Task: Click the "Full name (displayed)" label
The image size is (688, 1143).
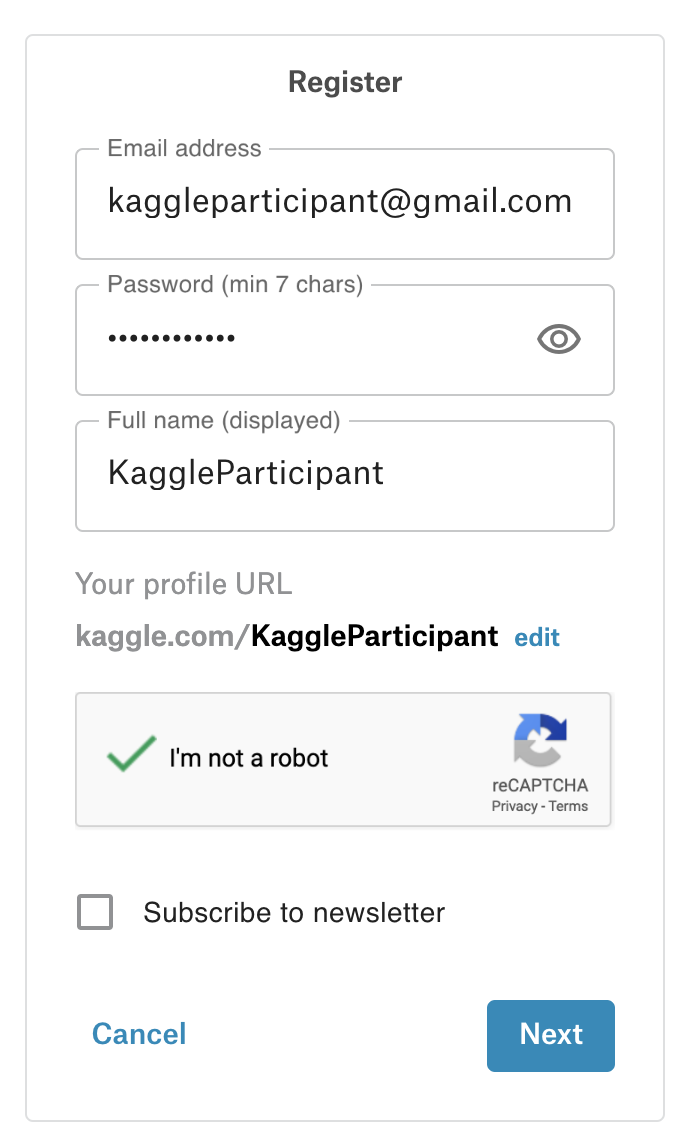Action: coord(224,421)
